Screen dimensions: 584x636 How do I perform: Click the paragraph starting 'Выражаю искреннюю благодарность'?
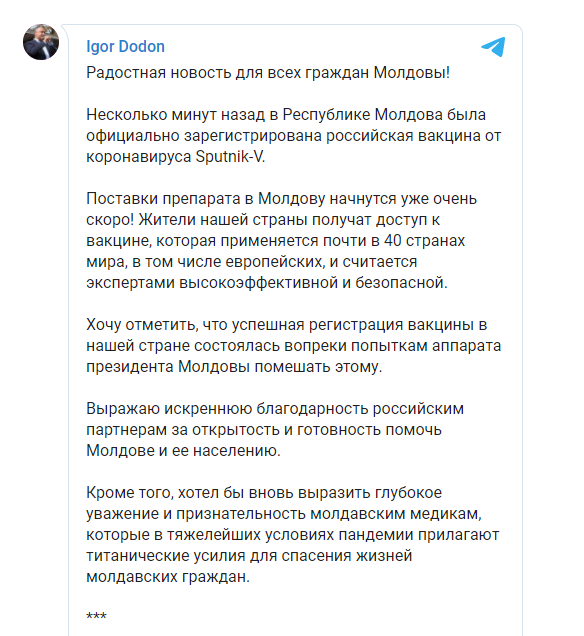[x=275, y=430]
